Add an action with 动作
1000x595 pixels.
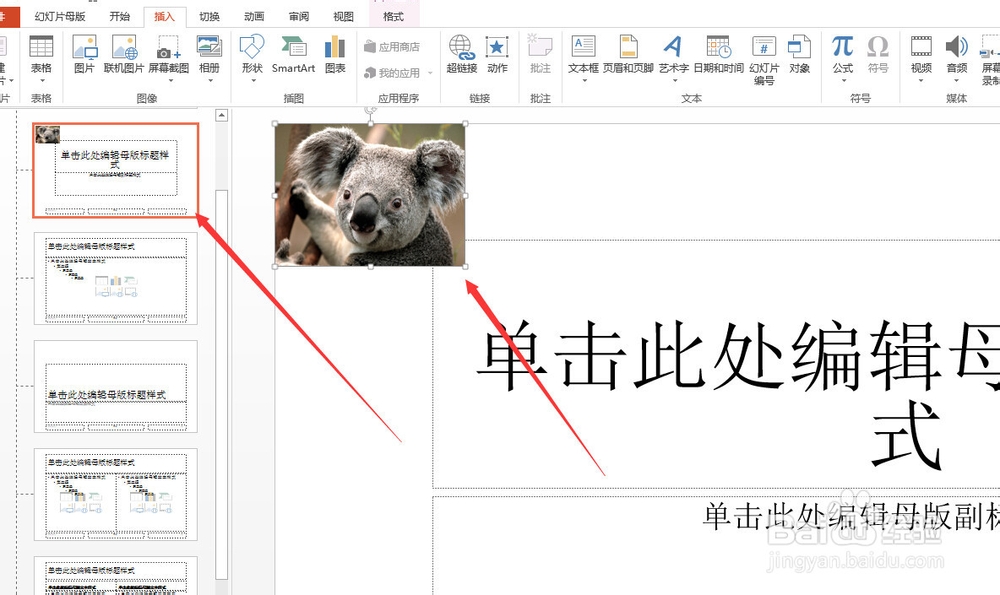[x=497, y=54]
